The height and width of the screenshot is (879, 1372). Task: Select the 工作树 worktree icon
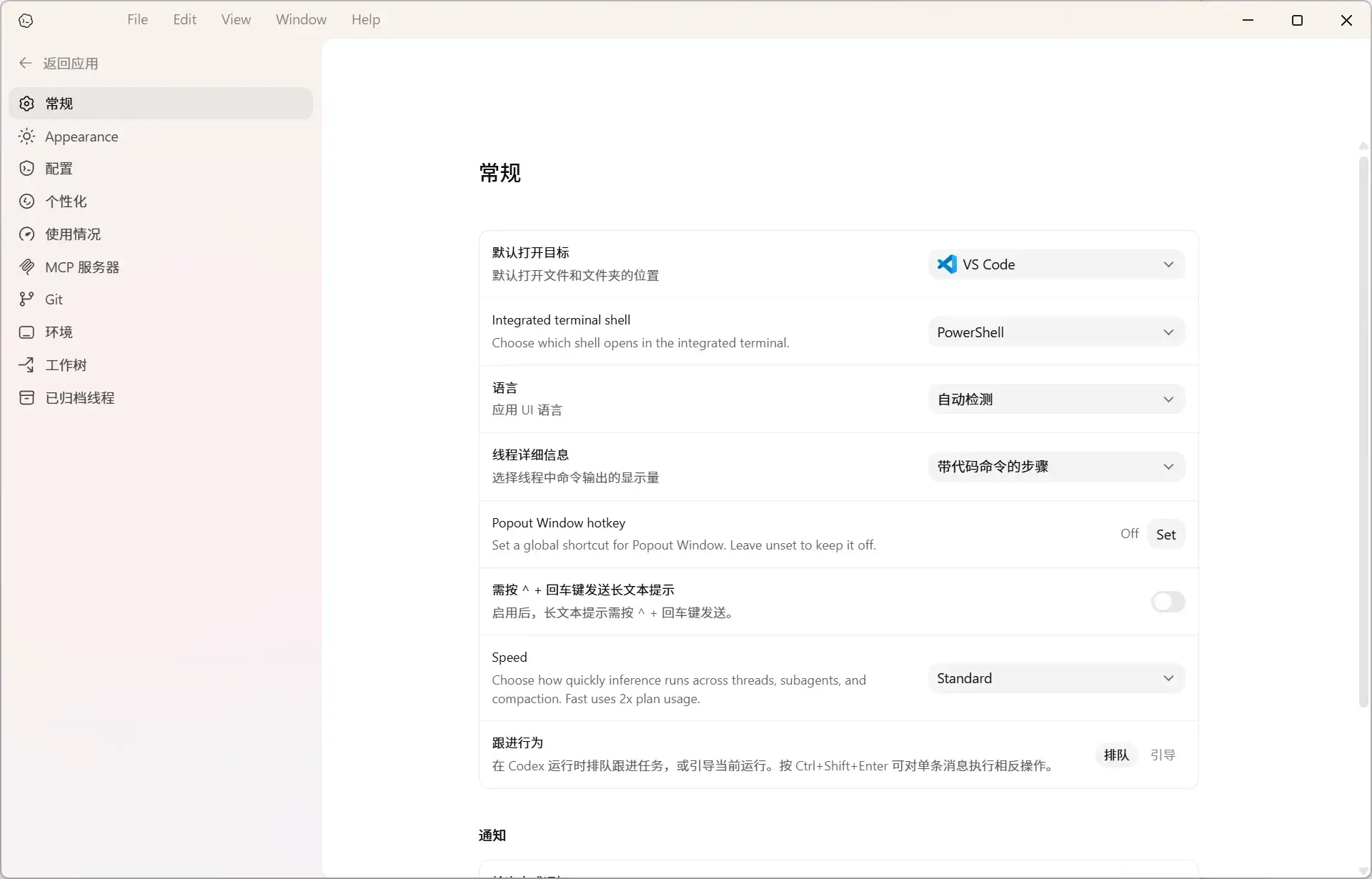point(26,365)
